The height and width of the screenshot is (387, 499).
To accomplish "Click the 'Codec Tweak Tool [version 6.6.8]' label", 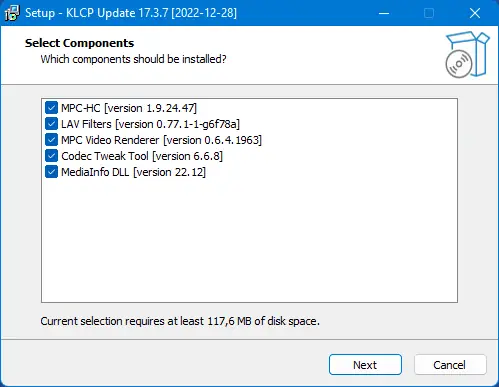I will 142,156.
